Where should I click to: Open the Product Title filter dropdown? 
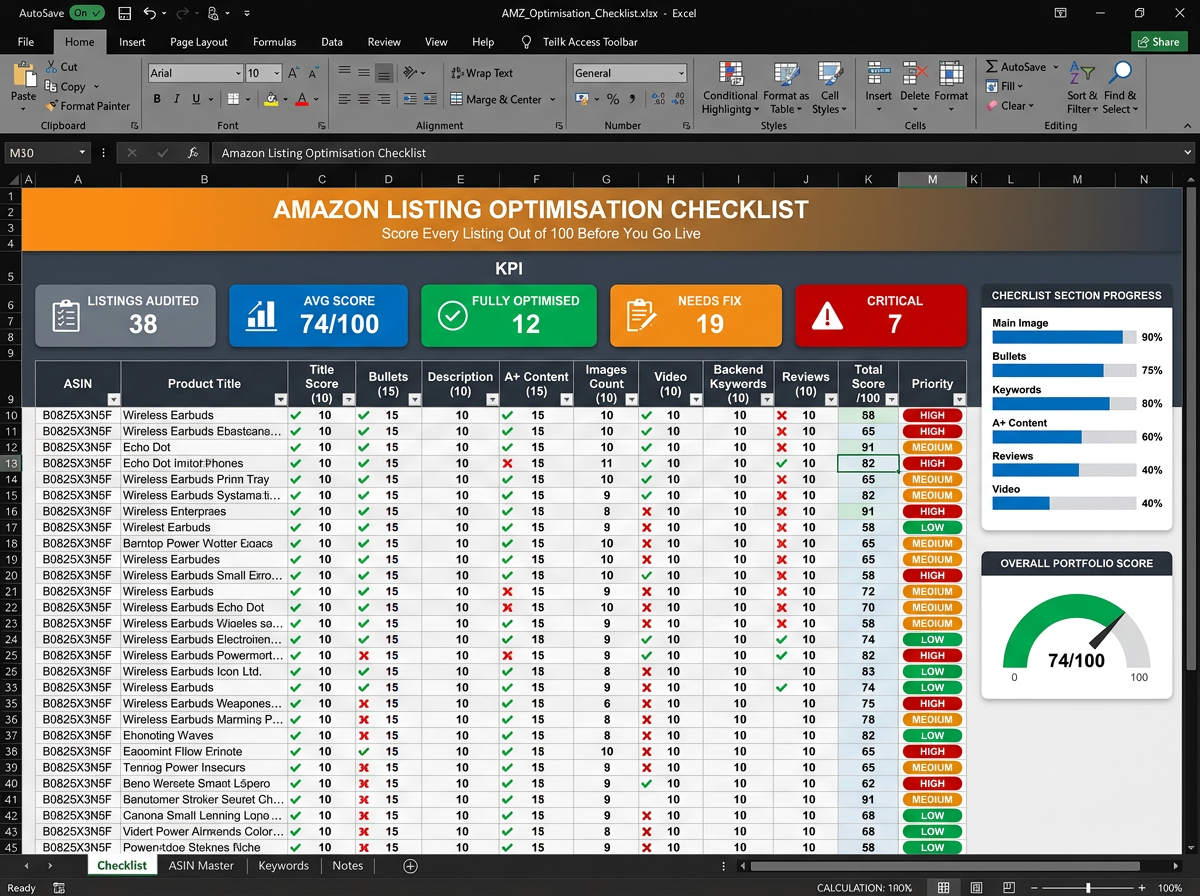click(280, 400)
